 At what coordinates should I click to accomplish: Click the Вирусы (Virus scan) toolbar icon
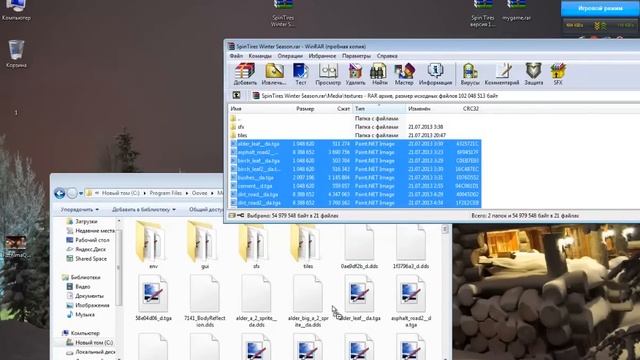(x=470, y=74)
